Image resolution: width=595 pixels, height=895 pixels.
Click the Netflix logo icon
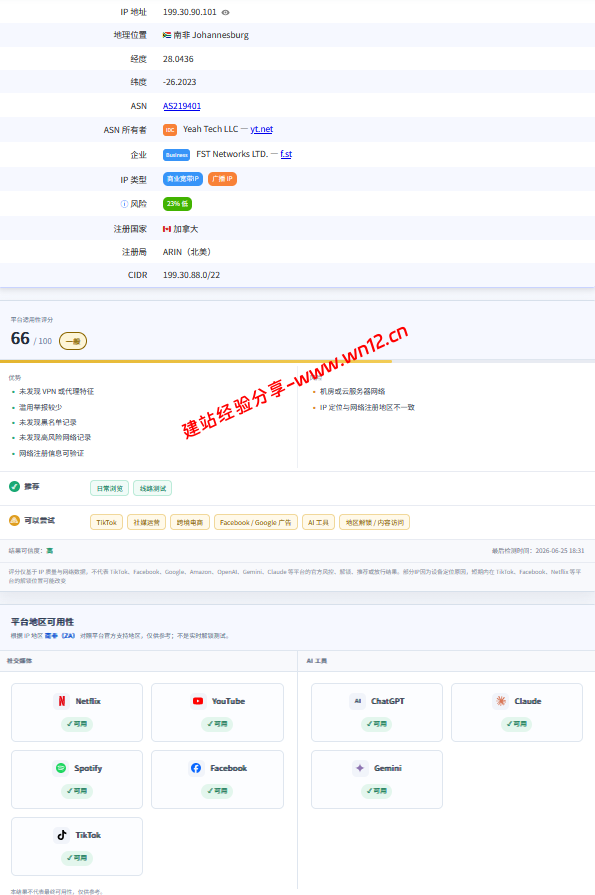click(62, 701)
